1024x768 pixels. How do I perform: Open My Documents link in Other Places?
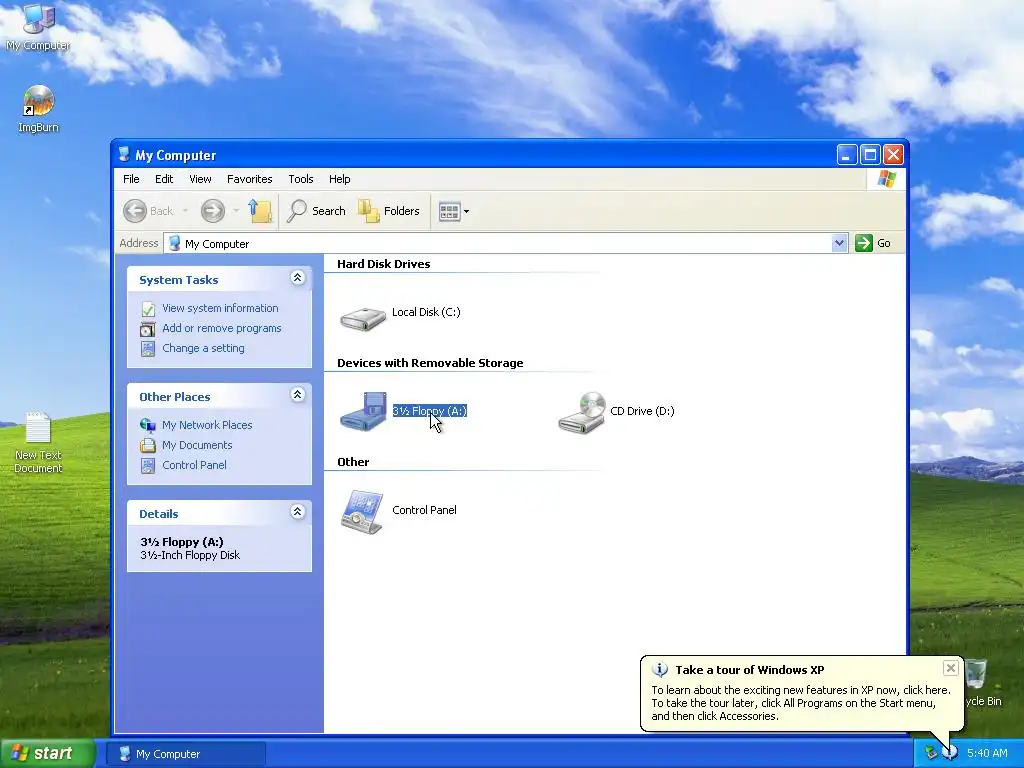point(197,445)
